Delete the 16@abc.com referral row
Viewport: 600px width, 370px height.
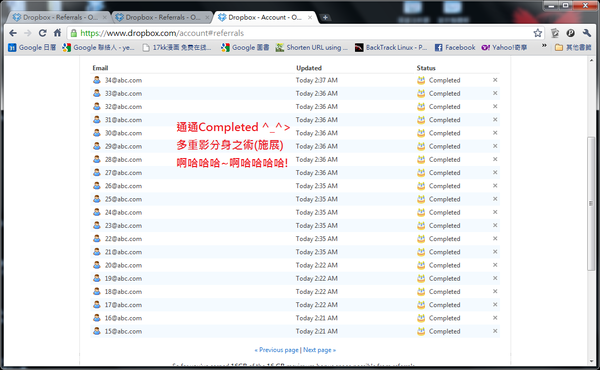point(495,318)
